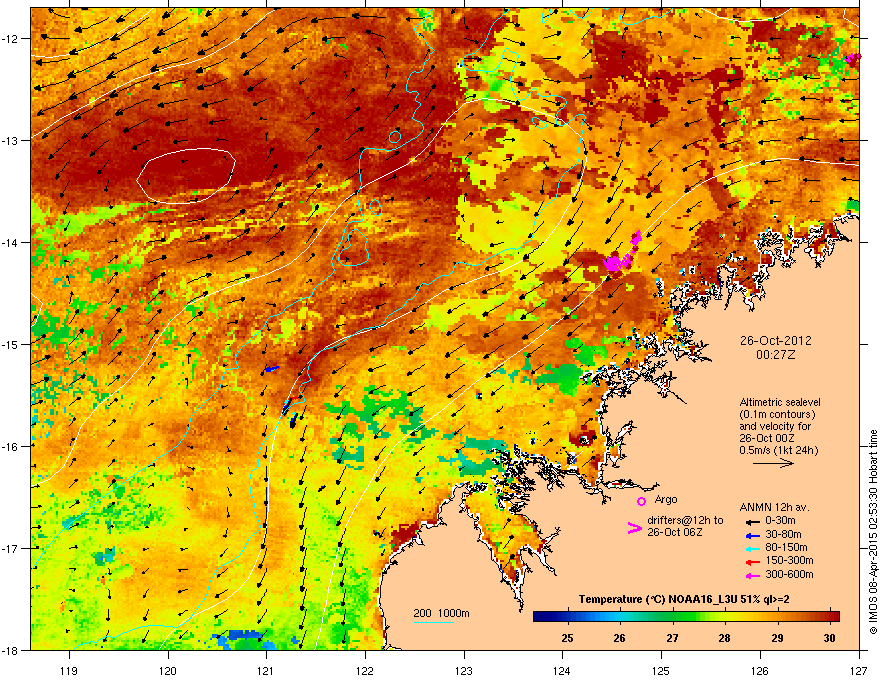Click the 0.5m/s velocity scale arrow
Viewport: 880px width, 680px height.
pos(773,463)
